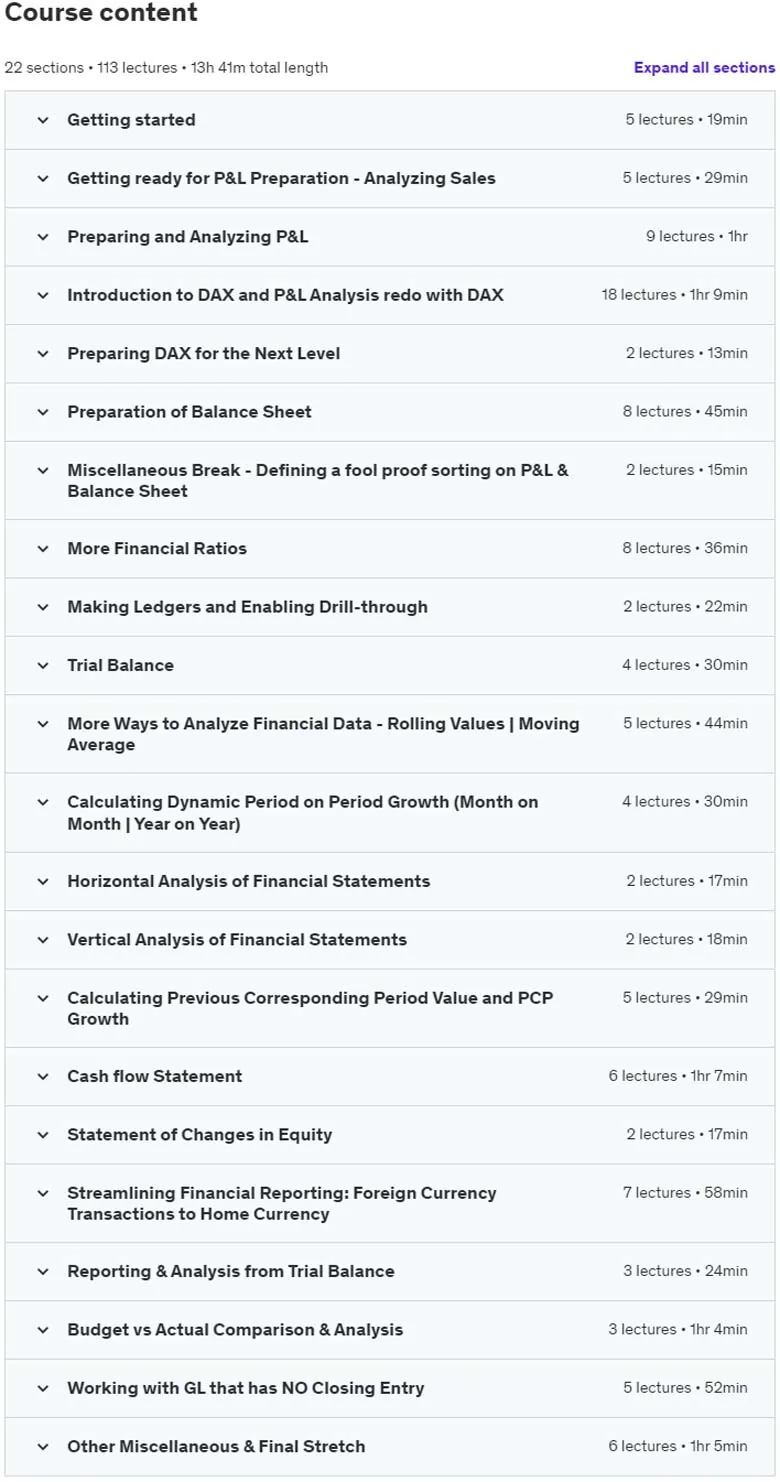Select the Getting ready for P&L Preparation title
Screen dimensions: 780x1482
click(281, 178)
